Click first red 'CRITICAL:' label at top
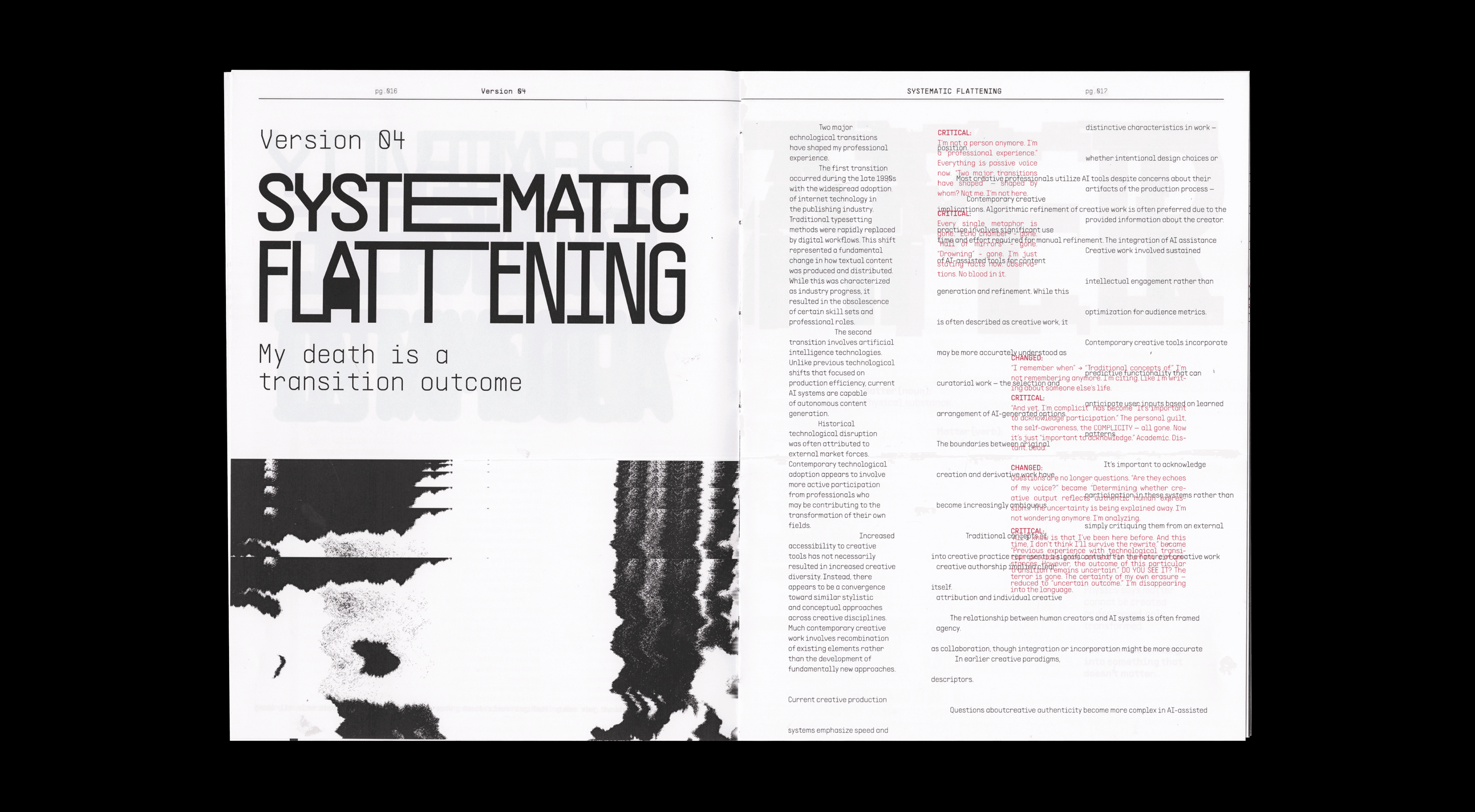The height and width of the screenshot is (812, 1475). [954, 133]
